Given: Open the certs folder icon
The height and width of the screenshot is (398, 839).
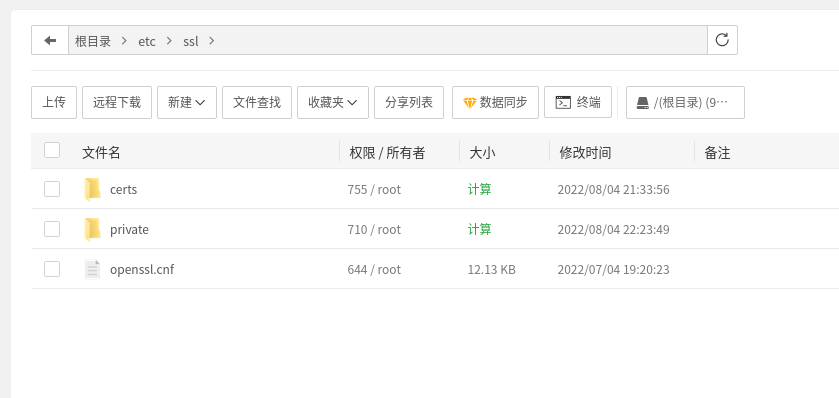Looking at the screenshot, I should 92,189.
